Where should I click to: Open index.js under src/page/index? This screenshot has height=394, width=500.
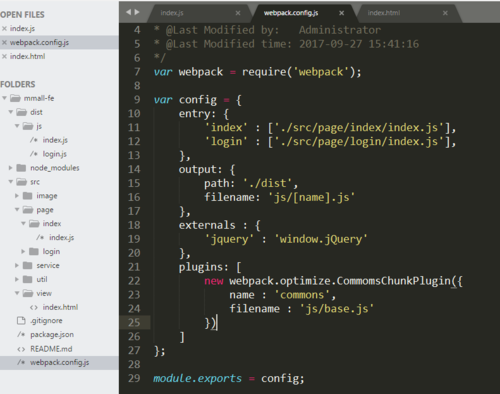pos(62,238)
